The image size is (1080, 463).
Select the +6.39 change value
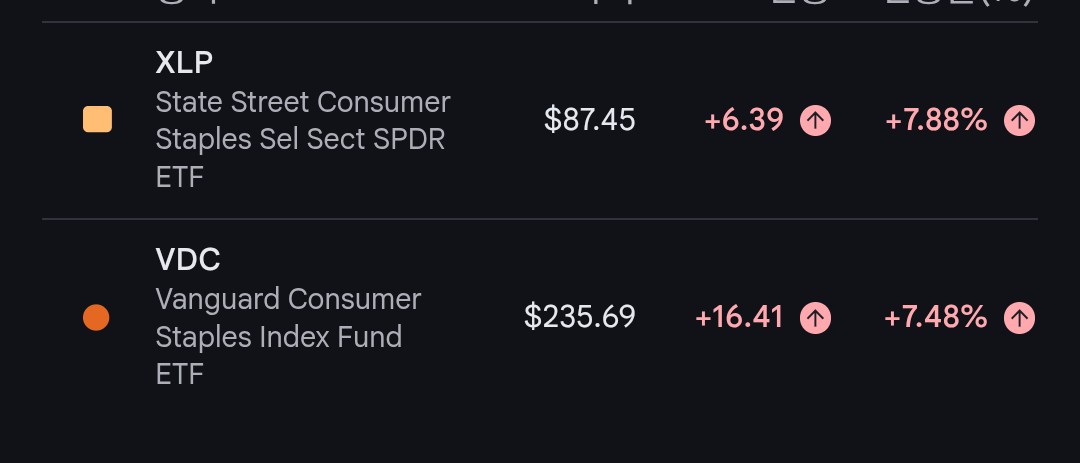[x=744, y=121]
